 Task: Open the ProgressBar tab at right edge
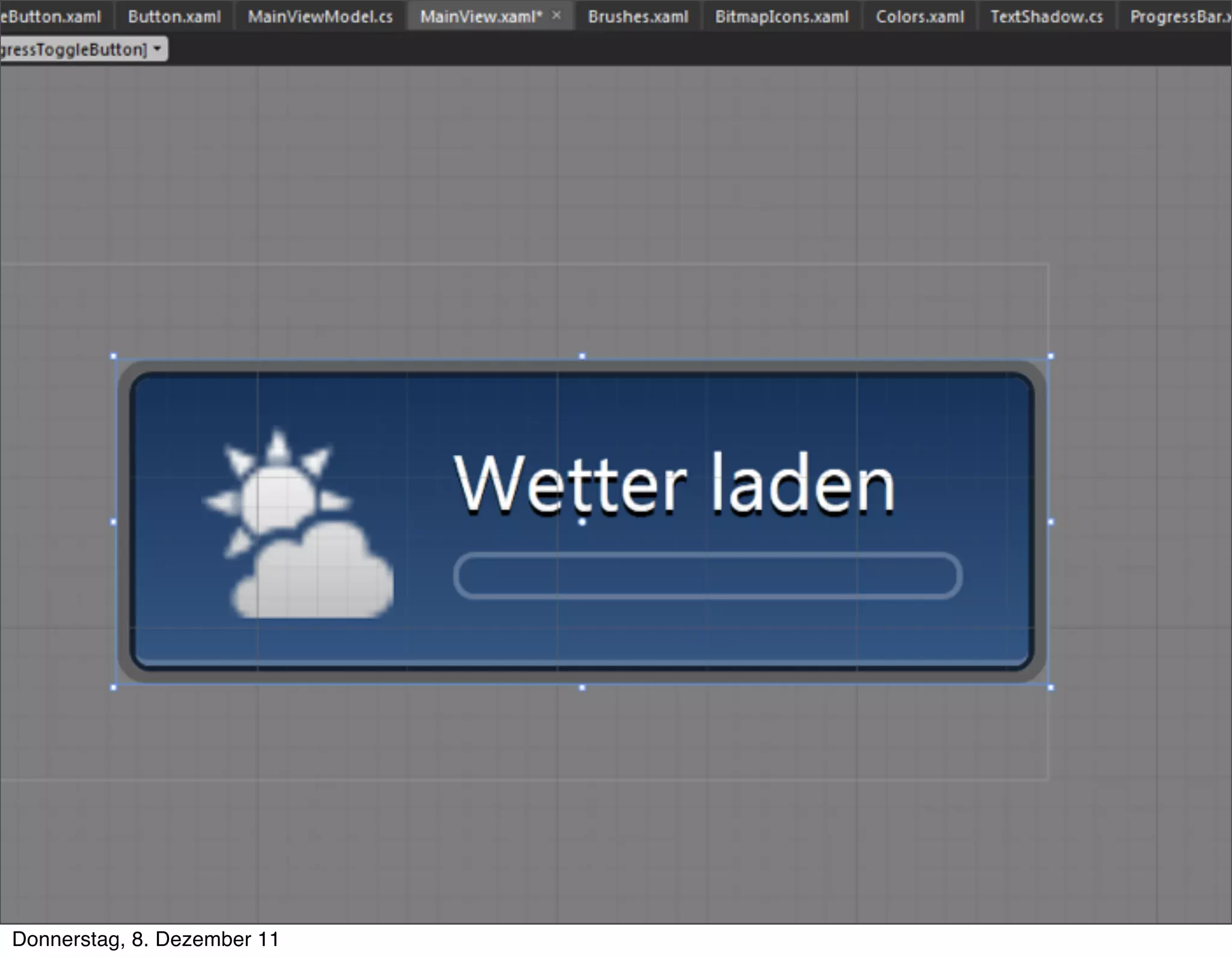tap(1179, 16)
